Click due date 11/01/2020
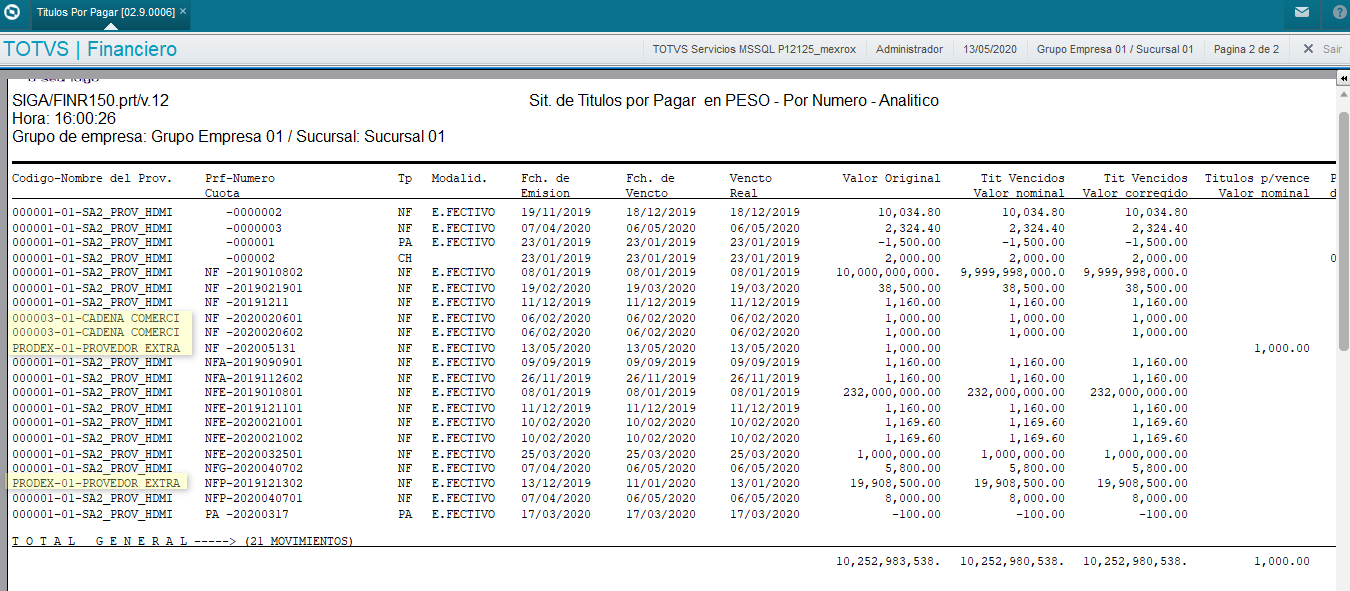 [x=661, y=483]
